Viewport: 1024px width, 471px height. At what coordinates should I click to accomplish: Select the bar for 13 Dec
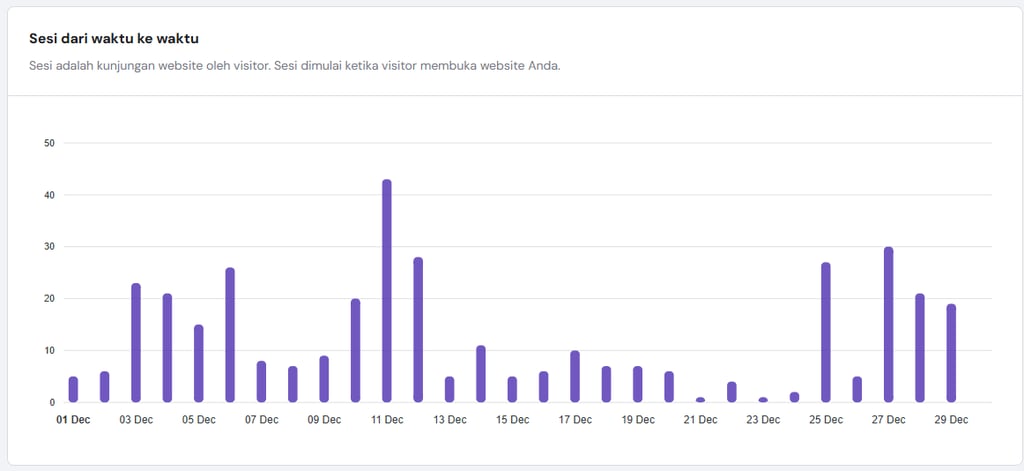point(449,390)
